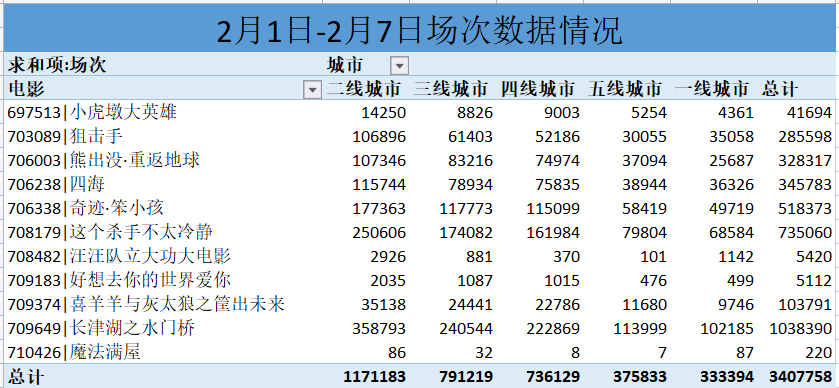
Task: Select the 求和项:场次 cell
Action: (57, 65)
